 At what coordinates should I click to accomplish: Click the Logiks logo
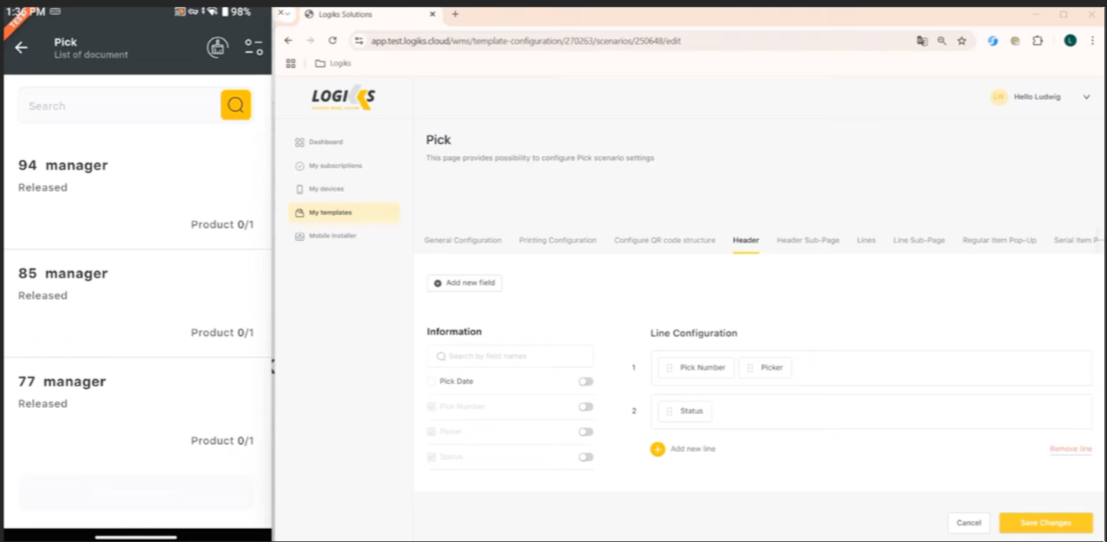tap(343, 97)
